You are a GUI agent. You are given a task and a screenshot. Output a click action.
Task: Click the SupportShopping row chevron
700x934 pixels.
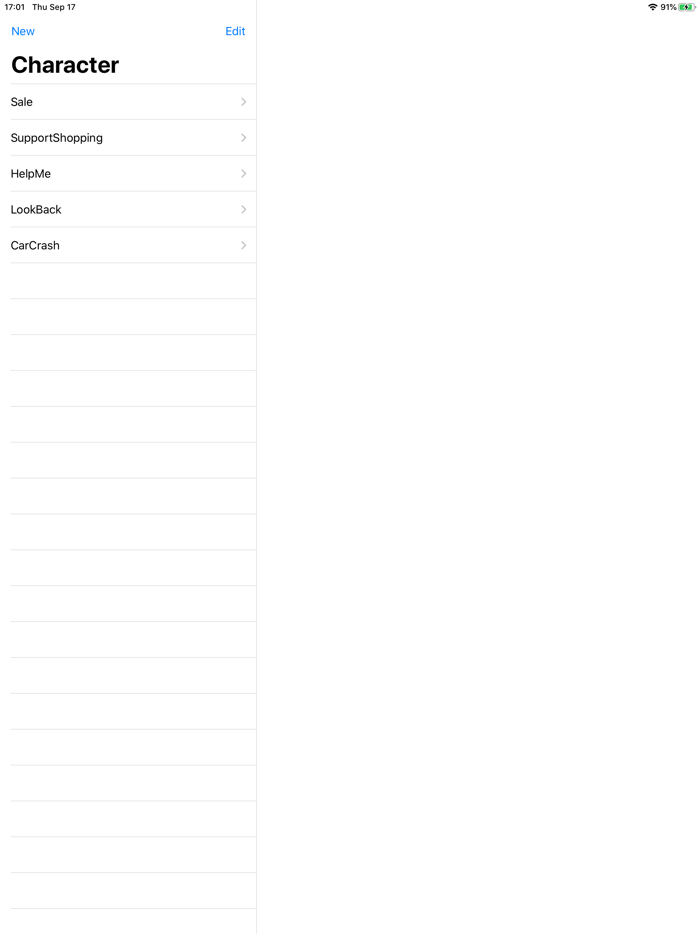tap(243, 138)
